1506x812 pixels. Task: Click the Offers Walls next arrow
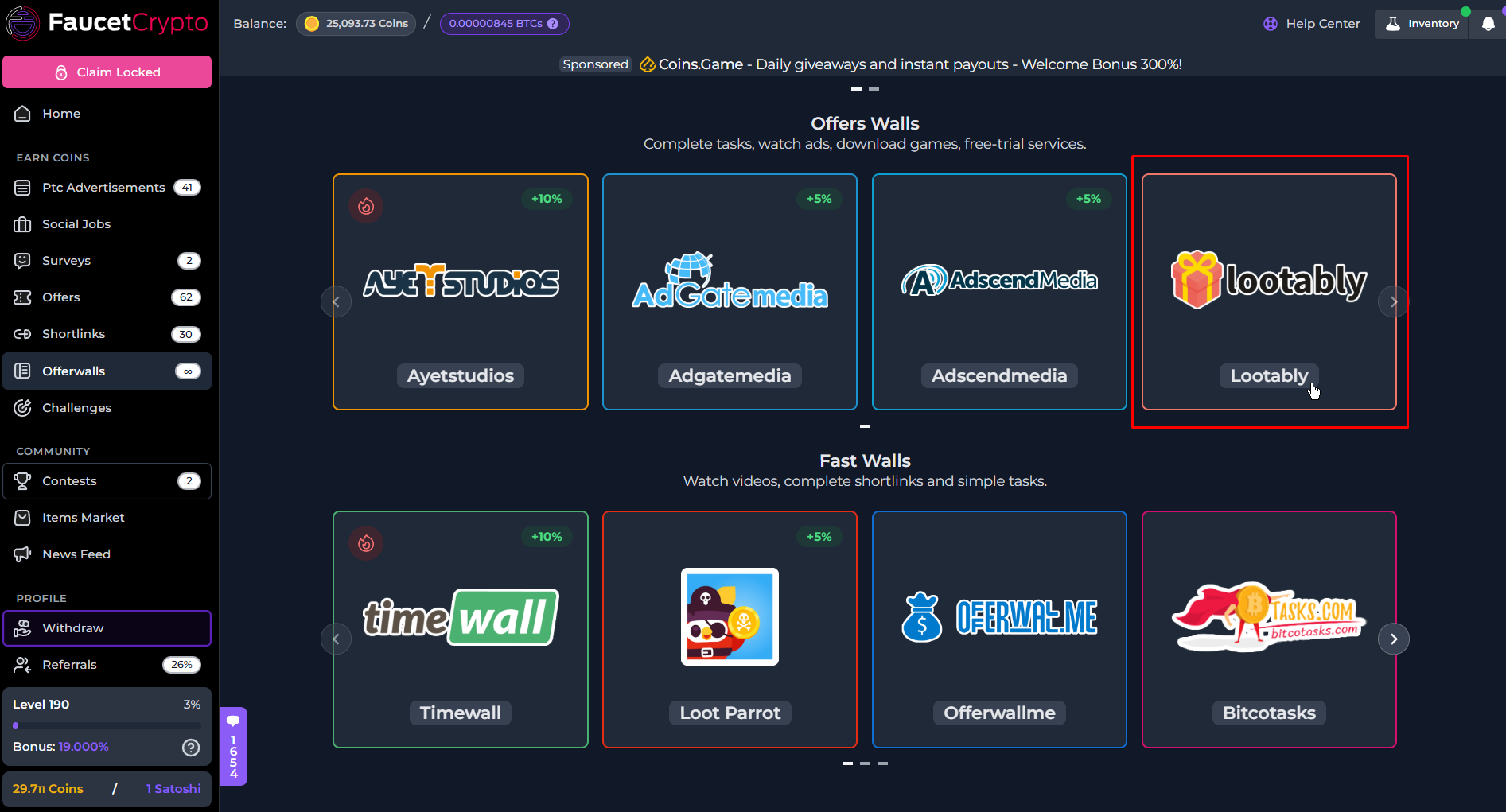point(1393,301)
